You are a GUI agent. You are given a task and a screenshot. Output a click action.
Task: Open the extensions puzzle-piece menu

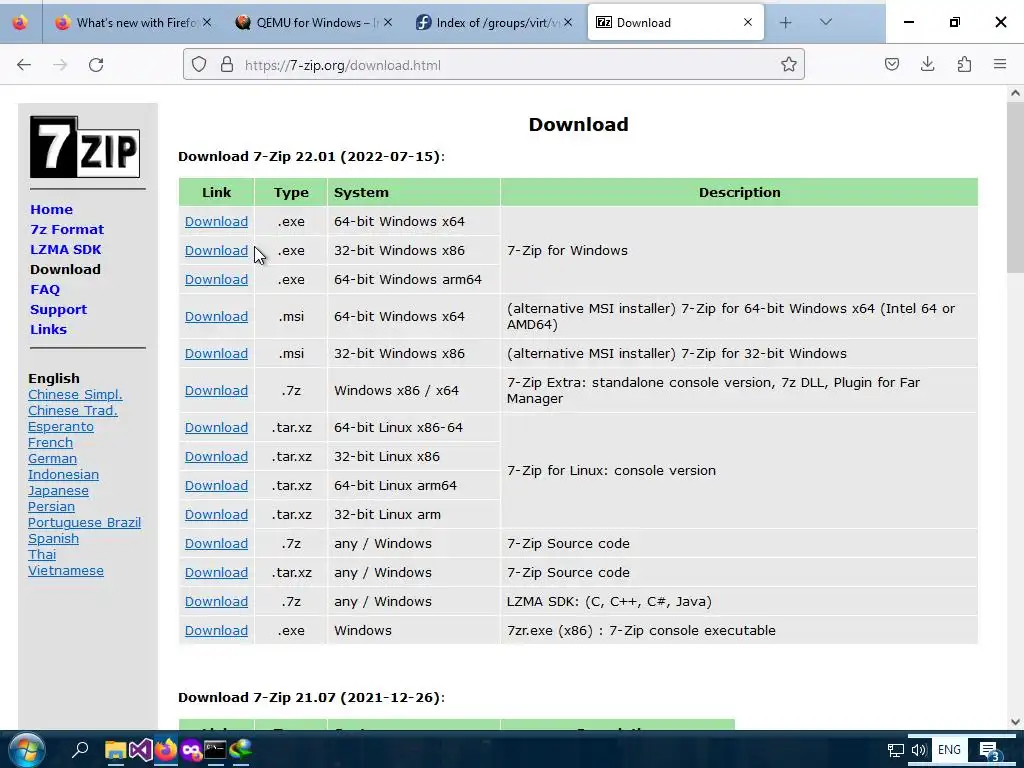coord(964,65)
